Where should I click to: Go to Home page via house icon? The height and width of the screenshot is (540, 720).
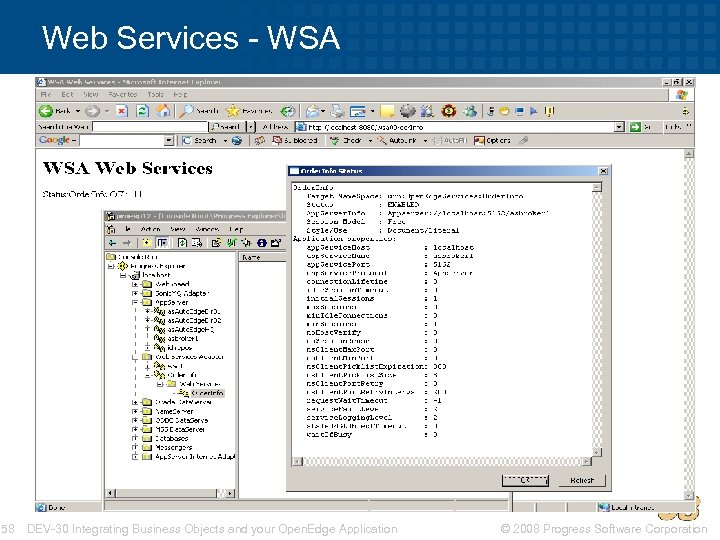(x=163, y=111)
